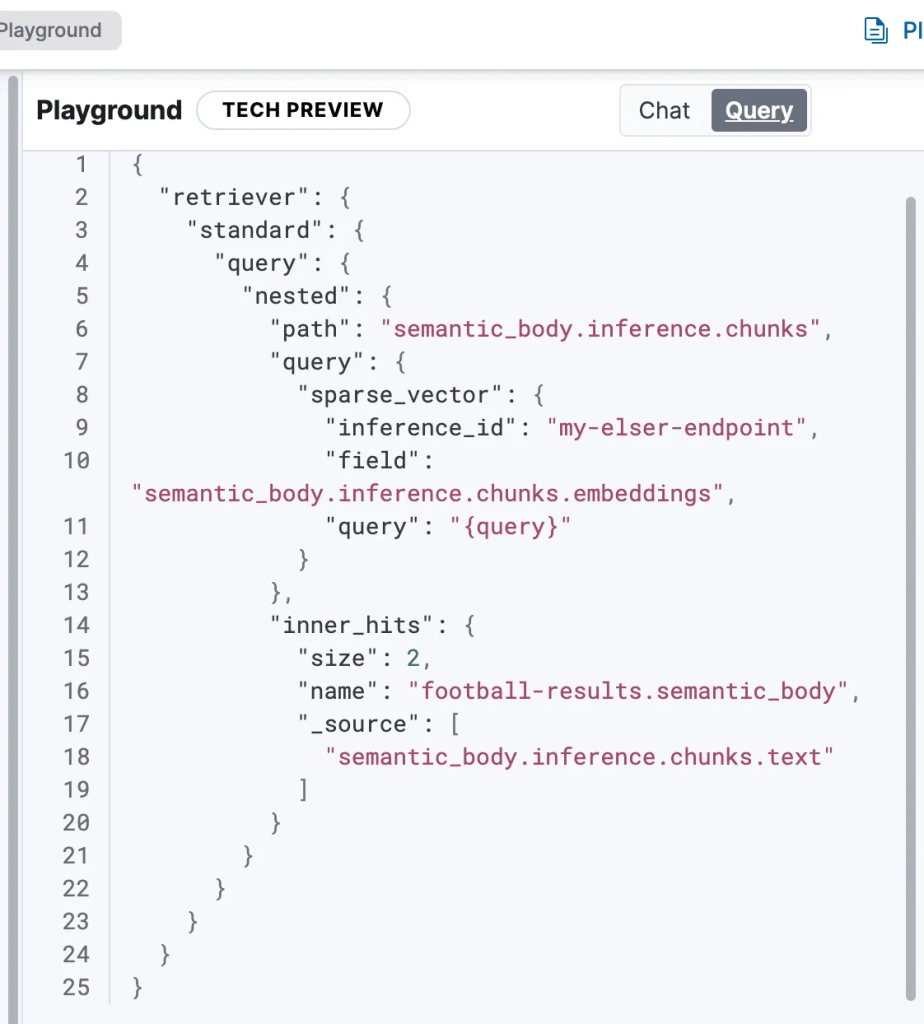Click the "{query}" placeholder value

click(510, 527)
